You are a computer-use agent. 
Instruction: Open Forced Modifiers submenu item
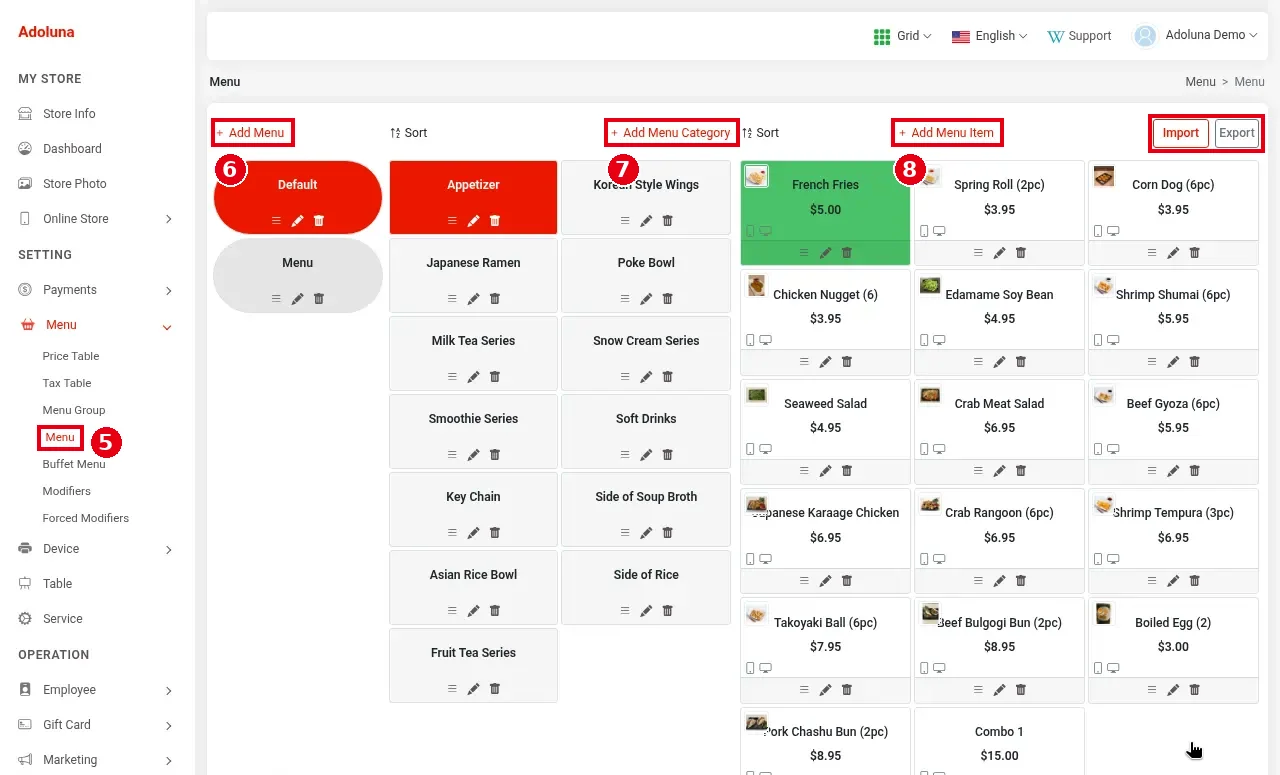pos(86,518)
